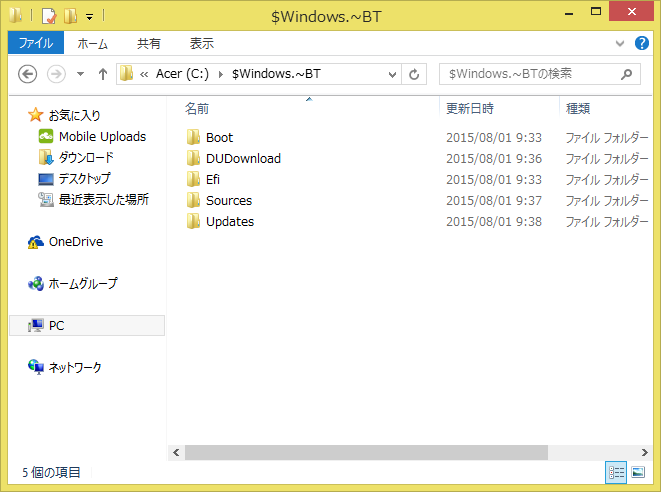Screen dimensions: 661x492
Task: Click date 2015/08/01 9:38 of Updates
Action: [x=494, y=222]
